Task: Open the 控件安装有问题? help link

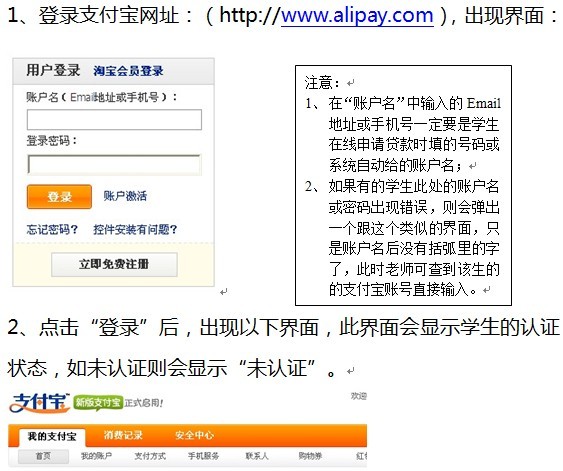Action: click(x=135, y=229)
